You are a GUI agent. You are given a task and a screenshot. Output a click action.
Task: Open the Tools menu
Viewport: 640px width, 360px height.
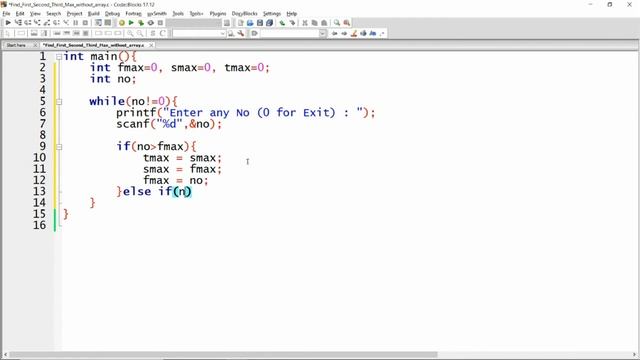tap(178, 13)
